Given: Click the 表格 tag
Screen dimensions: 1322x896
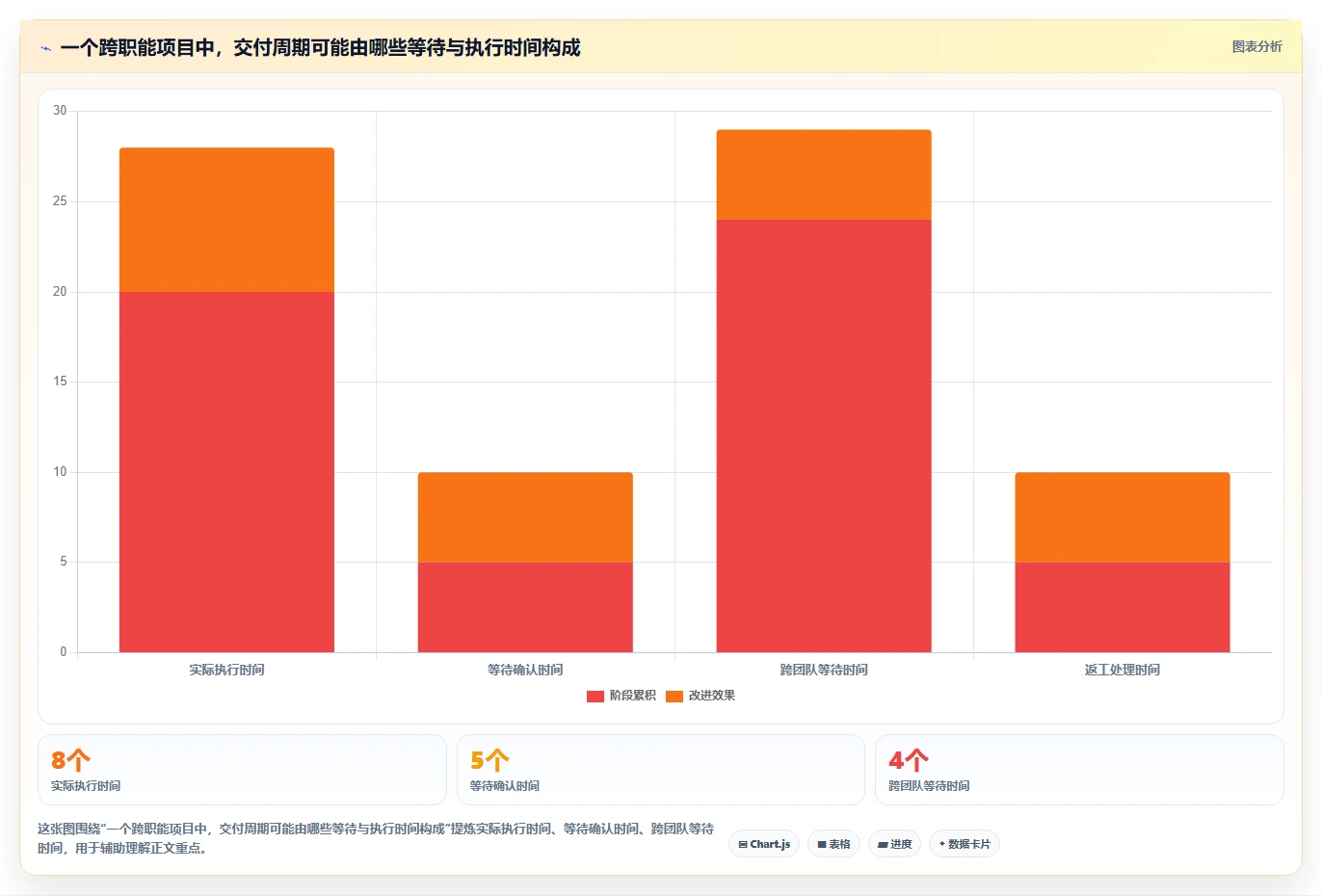Looking at the screenshot, I should pyautogui.click(x=833, y=844).
